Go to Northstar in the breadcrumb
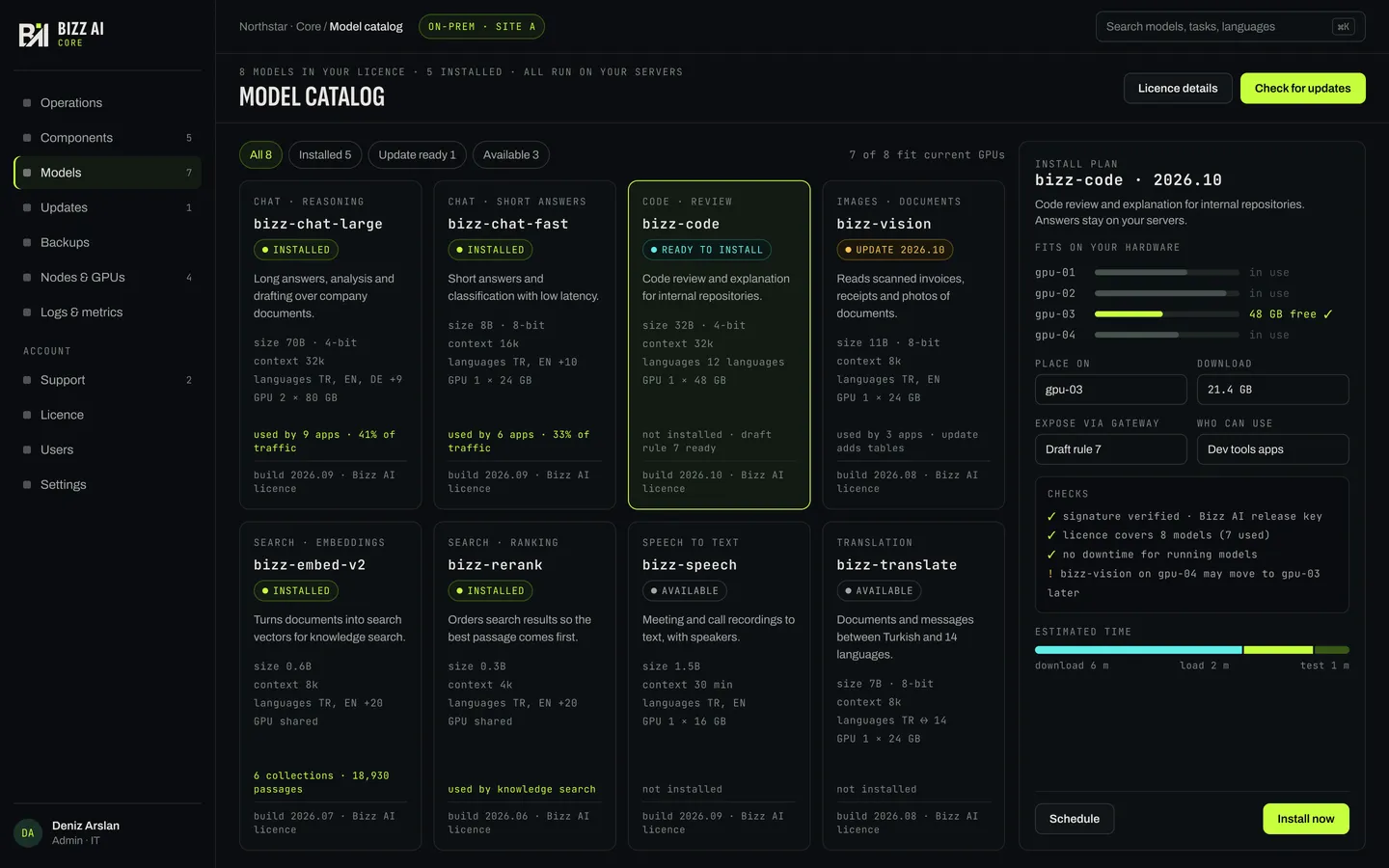 [263, 27]
